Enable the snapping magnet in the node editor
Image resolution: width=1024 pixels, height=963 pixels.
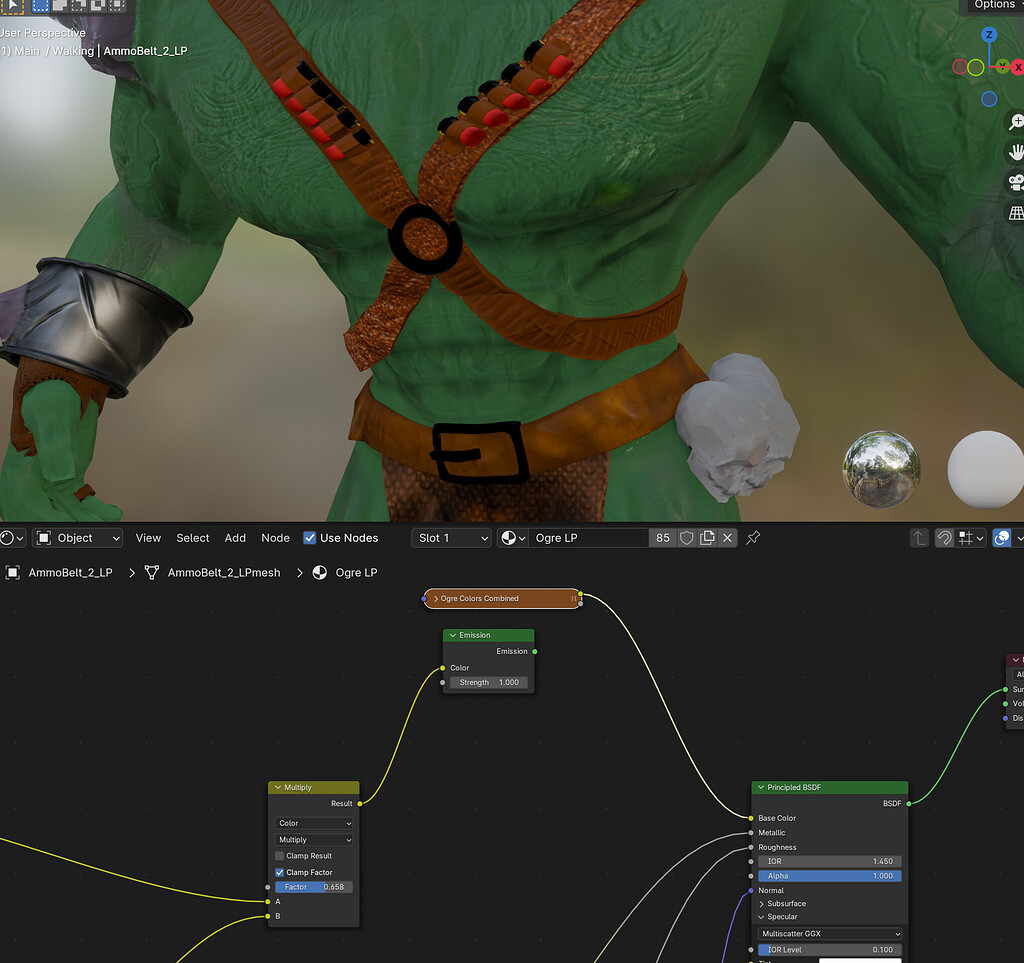(943, 537)
